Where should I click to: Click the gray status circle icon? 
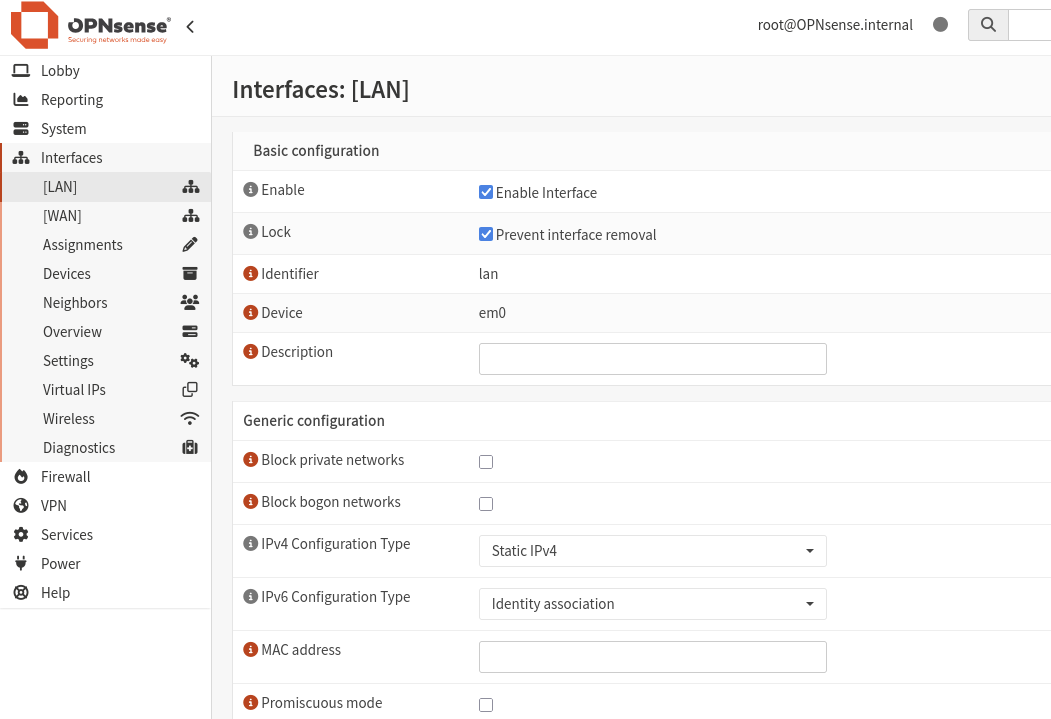pyautogui.click(x=940, y=25)
